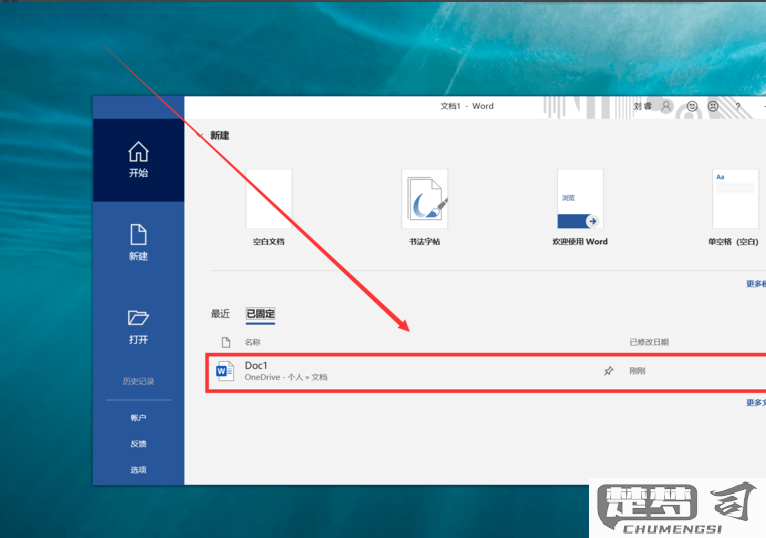The height and width of the screenshot is (538, 766).
Task: Open 选项 in the sidebar
Action: [138, 470]
